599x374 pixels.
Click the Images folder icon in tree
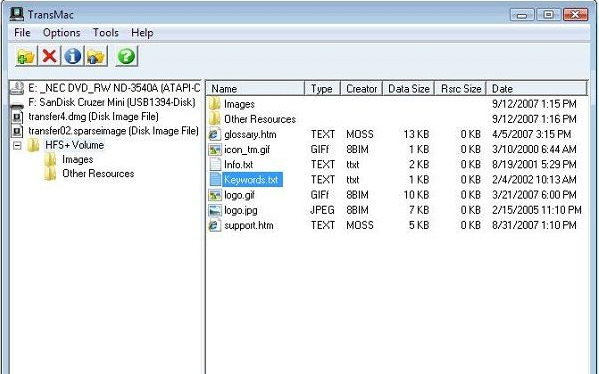click(50, 159)
